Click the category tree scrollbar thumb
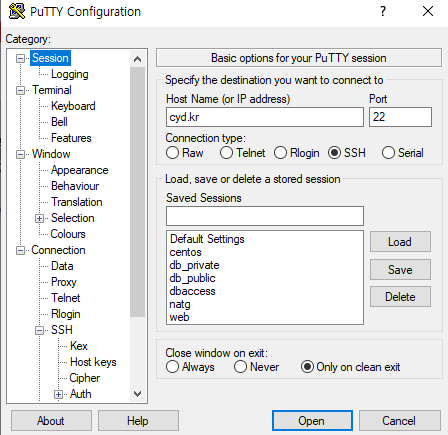The height and width of the screenshot is (435, 448). pyautogui.click(x=137, y=192)
